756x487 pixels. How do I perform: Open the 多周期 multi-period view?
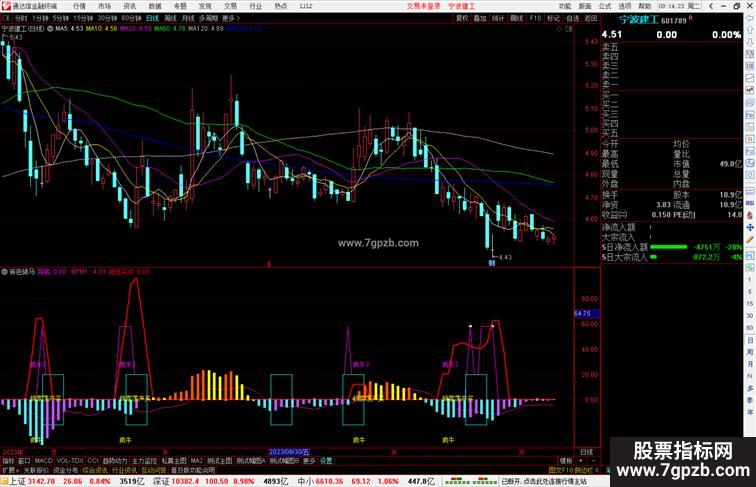coord(208,18)
